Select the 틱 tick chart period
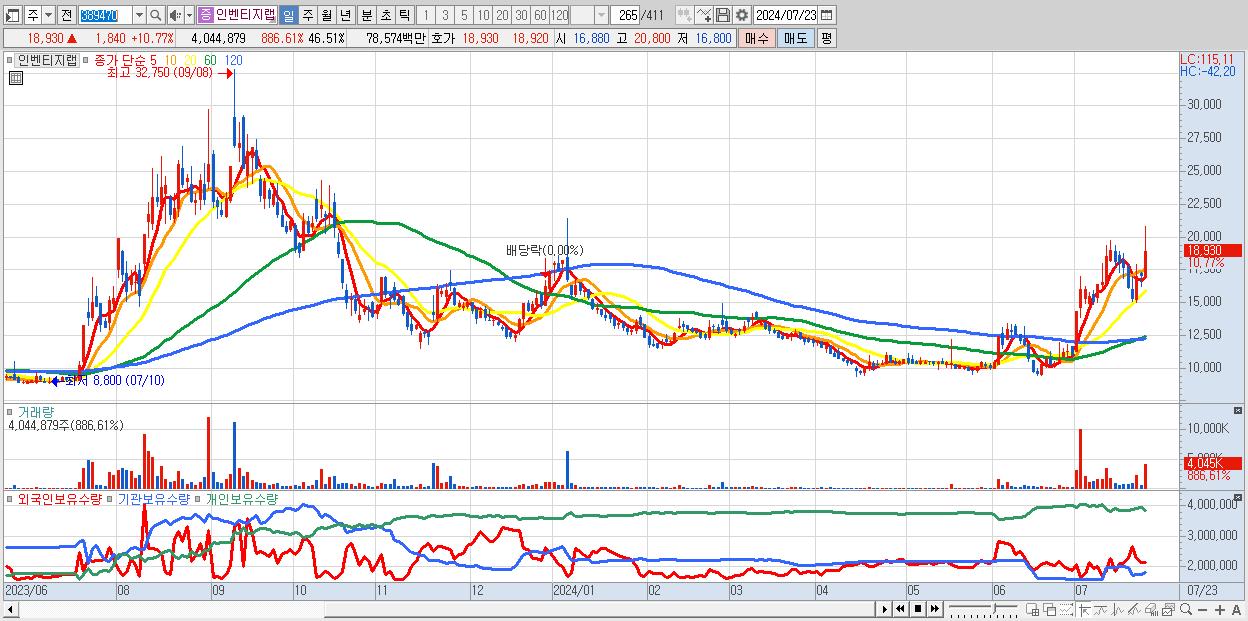 click(404, 15)
